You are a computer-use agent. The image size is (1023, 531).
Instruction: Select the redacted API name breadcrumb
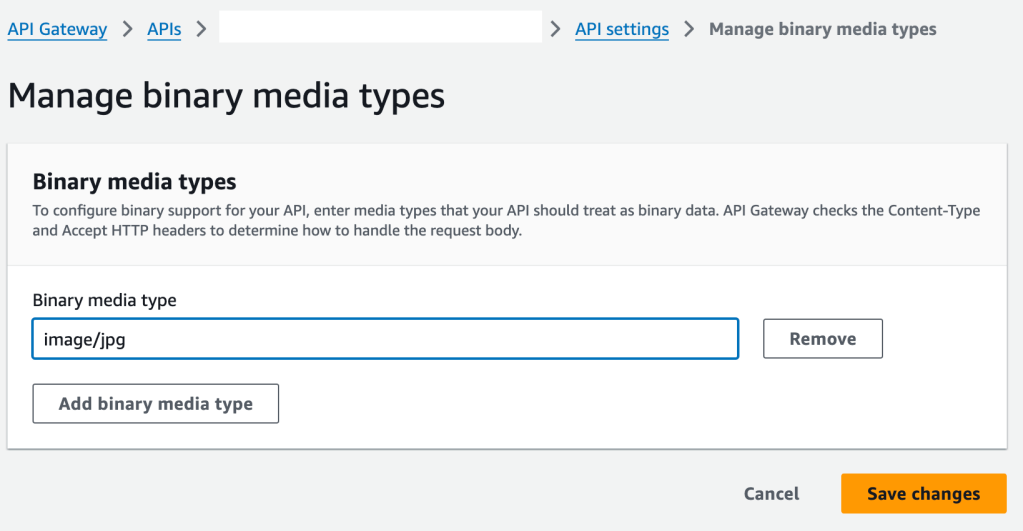pyautogui.click(x=380, y=27)
